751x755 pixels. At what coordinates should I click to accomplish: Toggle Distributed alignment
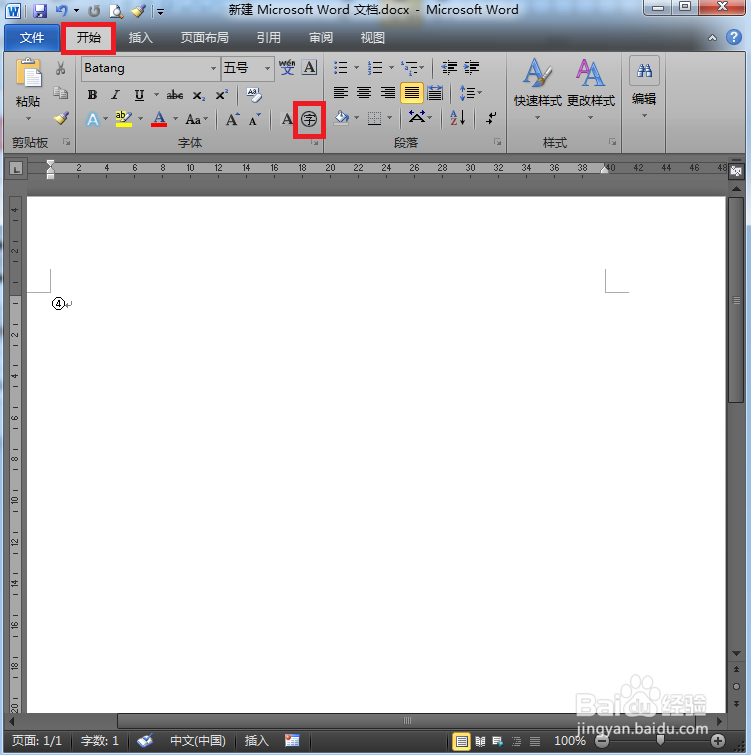435,92
